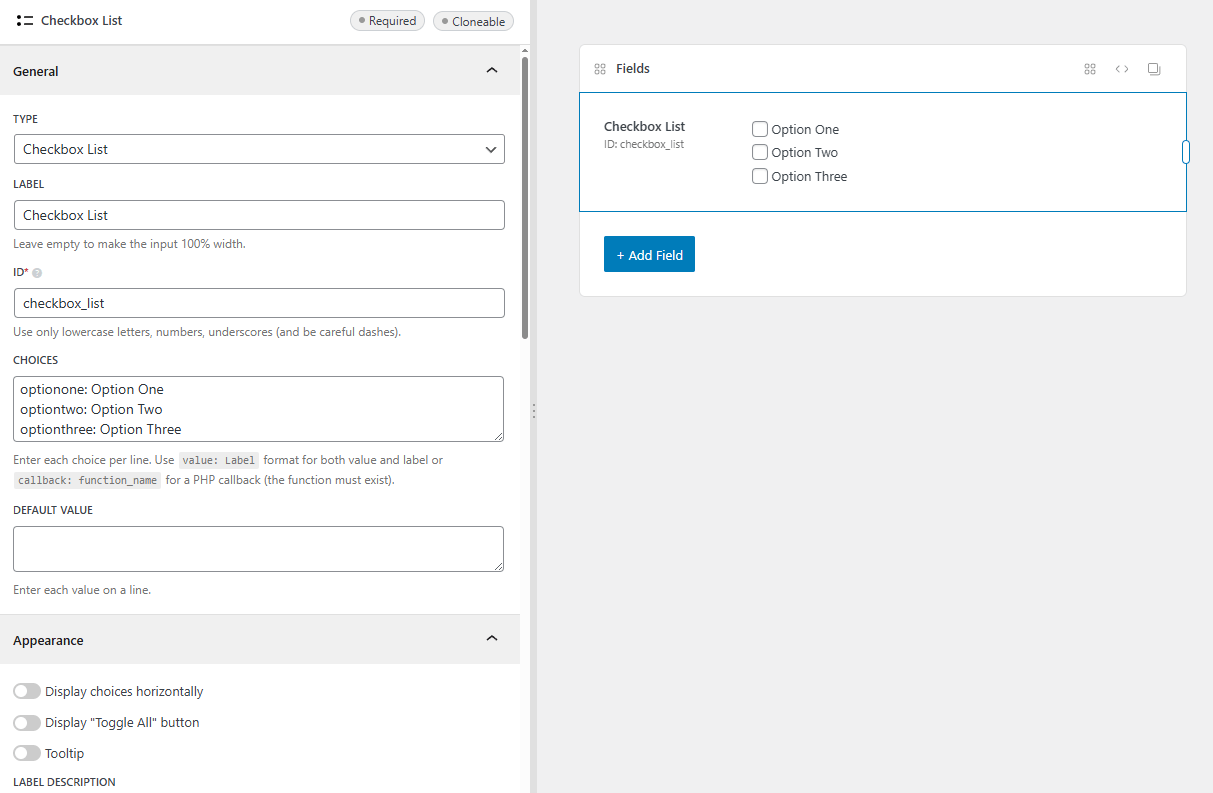Screen dimensions: 1213x793
Task: Collapse the Appearance section
Action: coord(491,638)
